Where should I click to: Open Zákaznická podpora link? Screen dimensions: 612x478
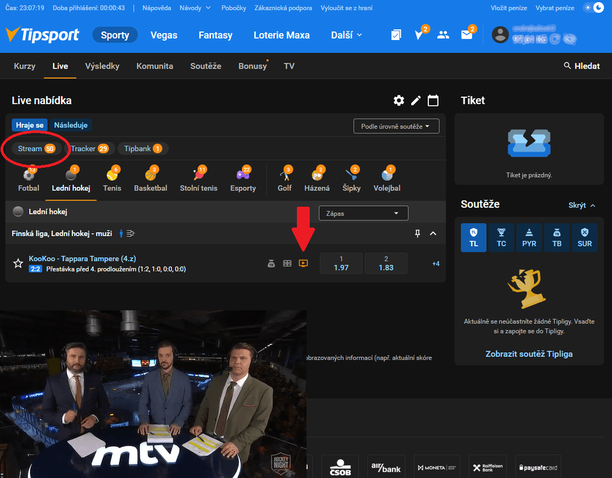pyautogui.click(x=283, y=8)
